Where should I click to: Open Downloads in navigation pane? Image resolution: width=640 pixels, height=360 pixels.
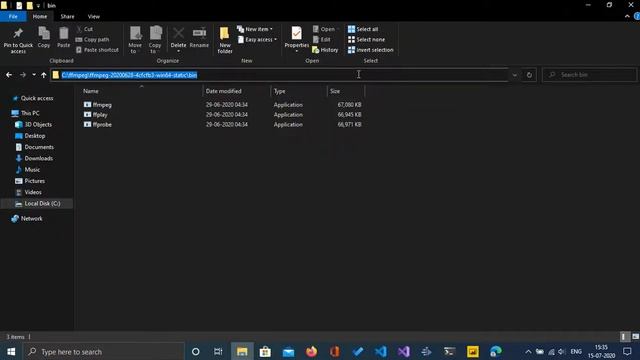pyautogui.click(x=38, y=158)
